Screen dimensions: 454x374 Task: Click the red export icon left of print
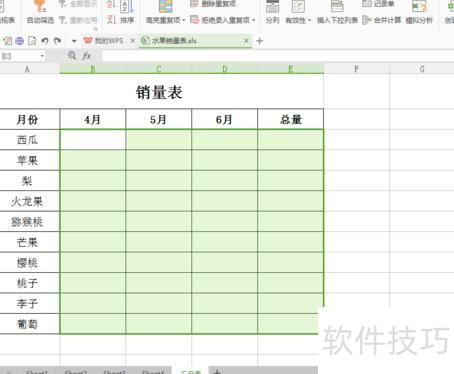[x=8, y=41]
